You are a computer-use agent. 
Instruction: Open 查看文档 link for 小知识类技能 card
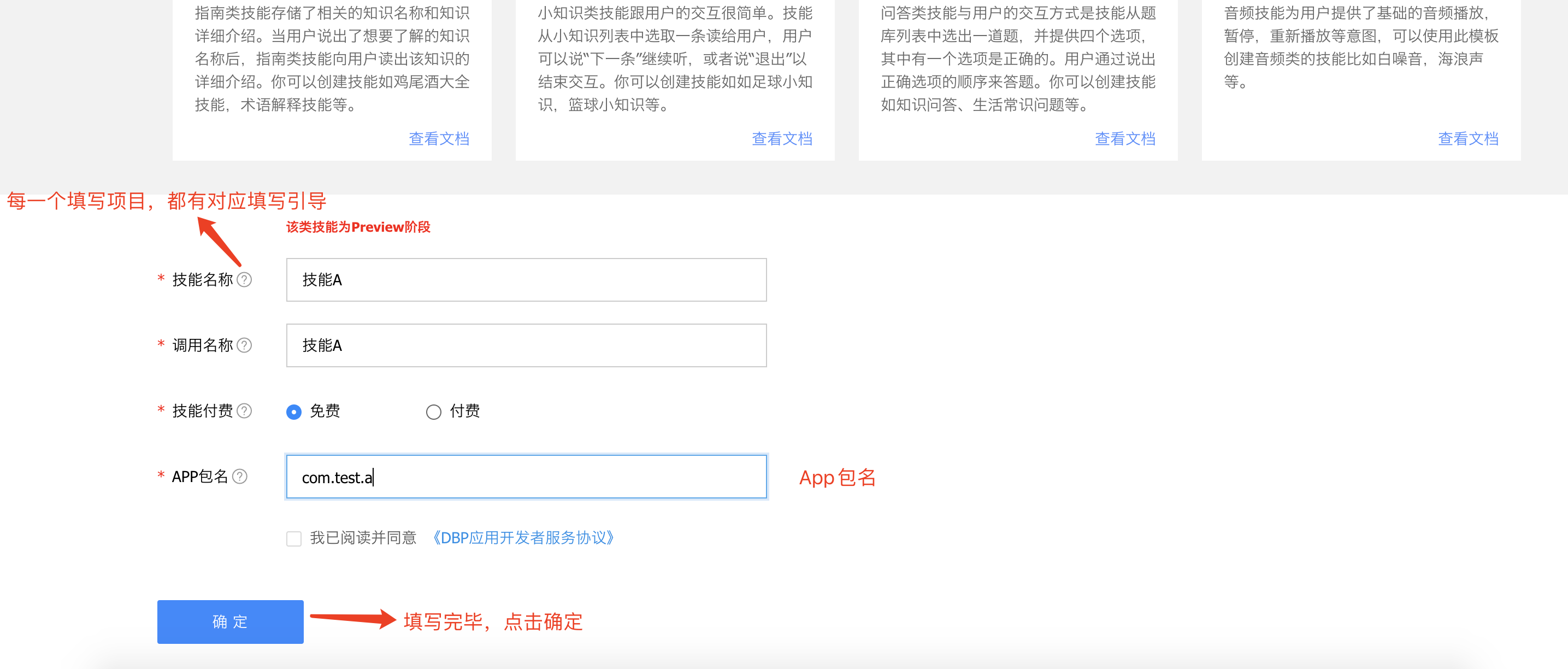click(x=782, y=139)
